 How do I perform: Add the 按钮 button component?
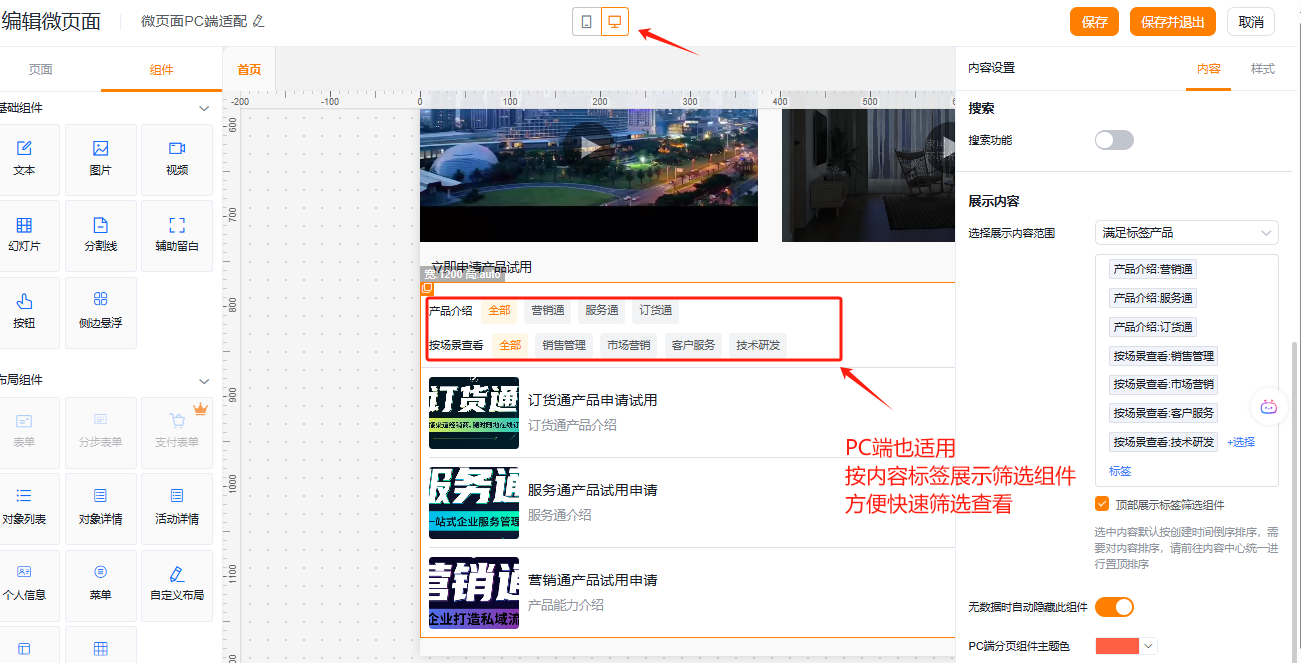(x=24, y=312)
